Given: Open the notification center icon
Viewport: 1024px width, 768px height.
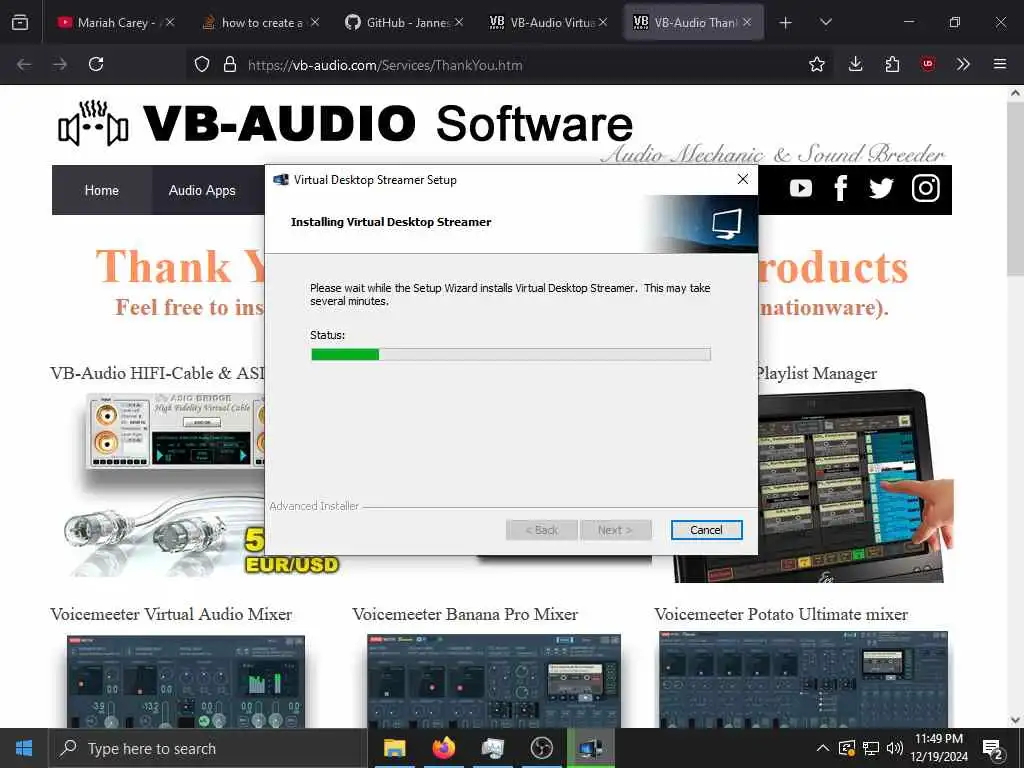Looking at the screenshot, I should tap(993, 749).
